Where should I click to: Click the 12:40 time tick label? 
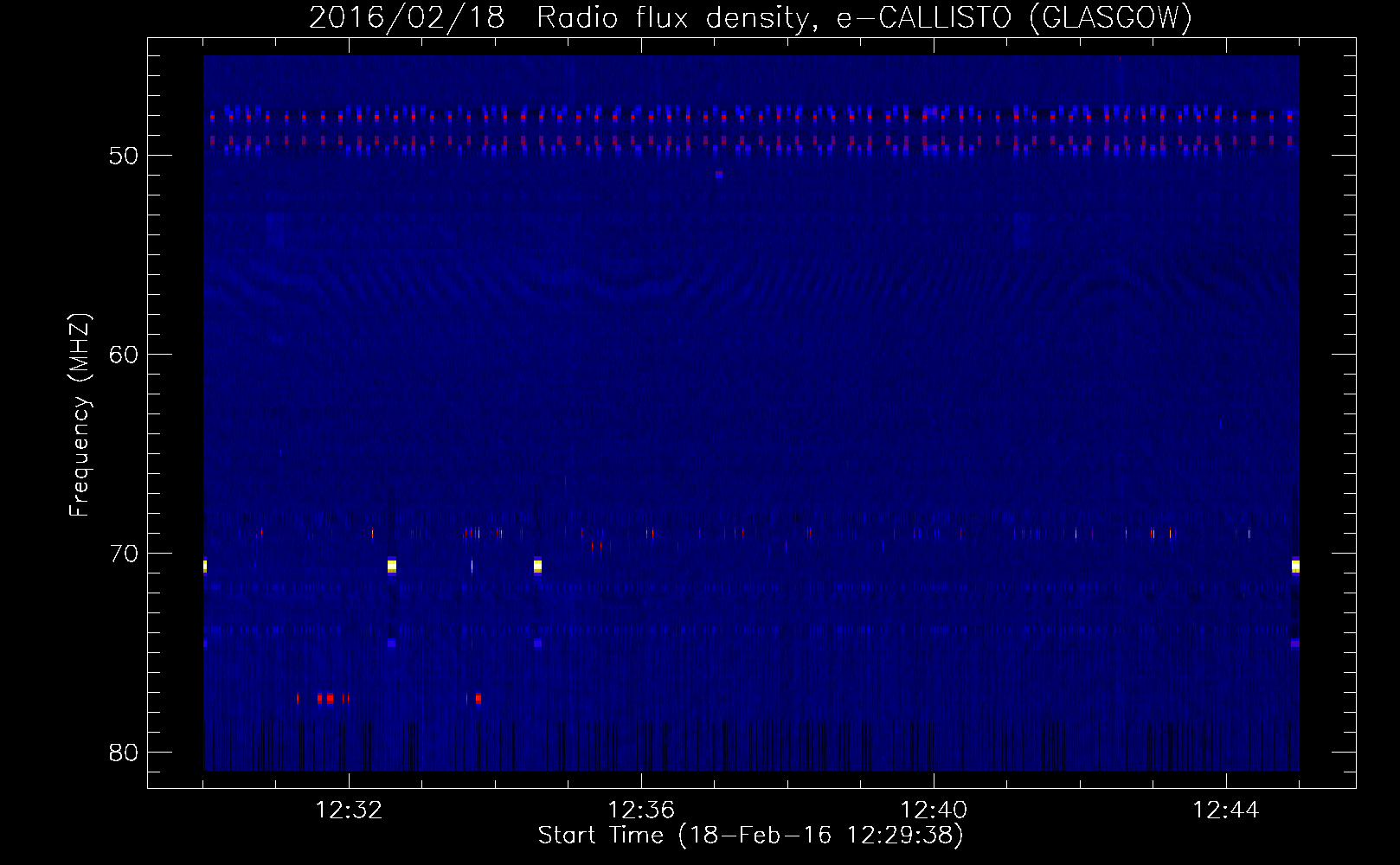934,811
